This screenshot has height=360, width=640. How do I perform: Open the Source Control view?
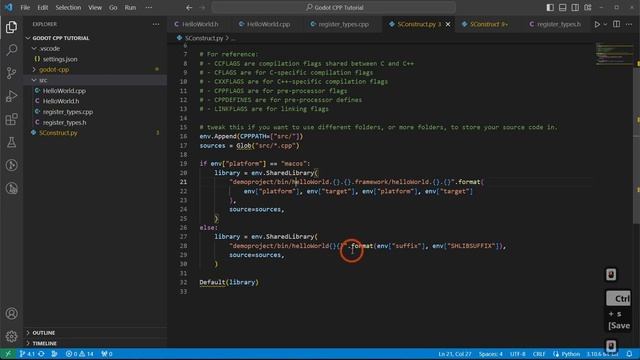pos(11,73)
